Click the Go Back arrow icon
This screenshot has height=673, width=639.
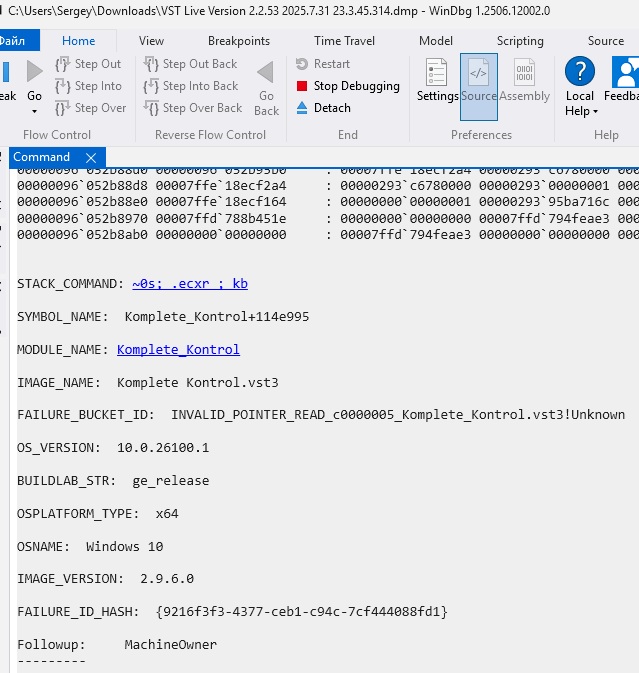point(266,72)
